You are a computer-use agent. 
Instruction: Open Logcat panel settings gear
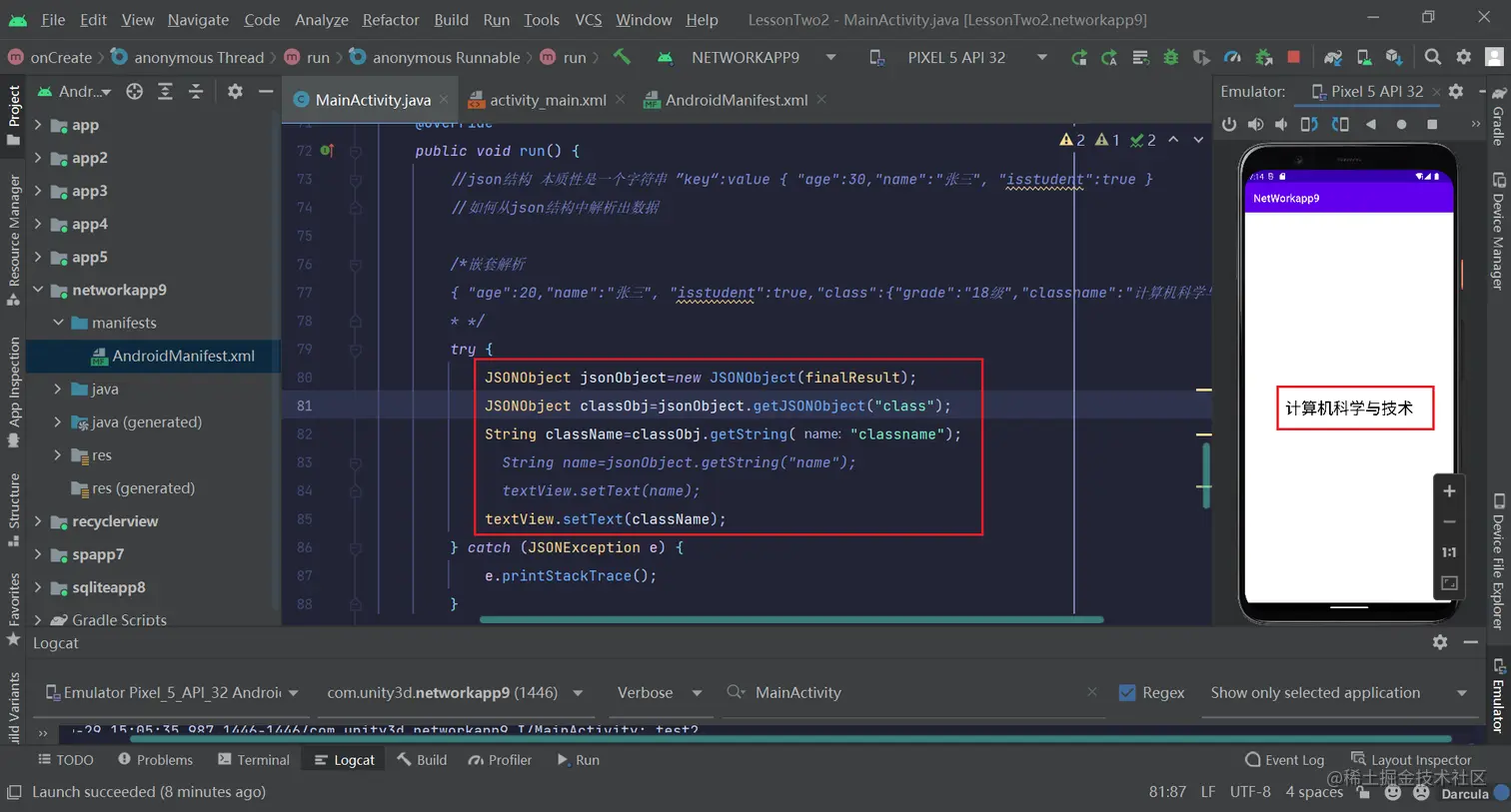coord(1440,642)
